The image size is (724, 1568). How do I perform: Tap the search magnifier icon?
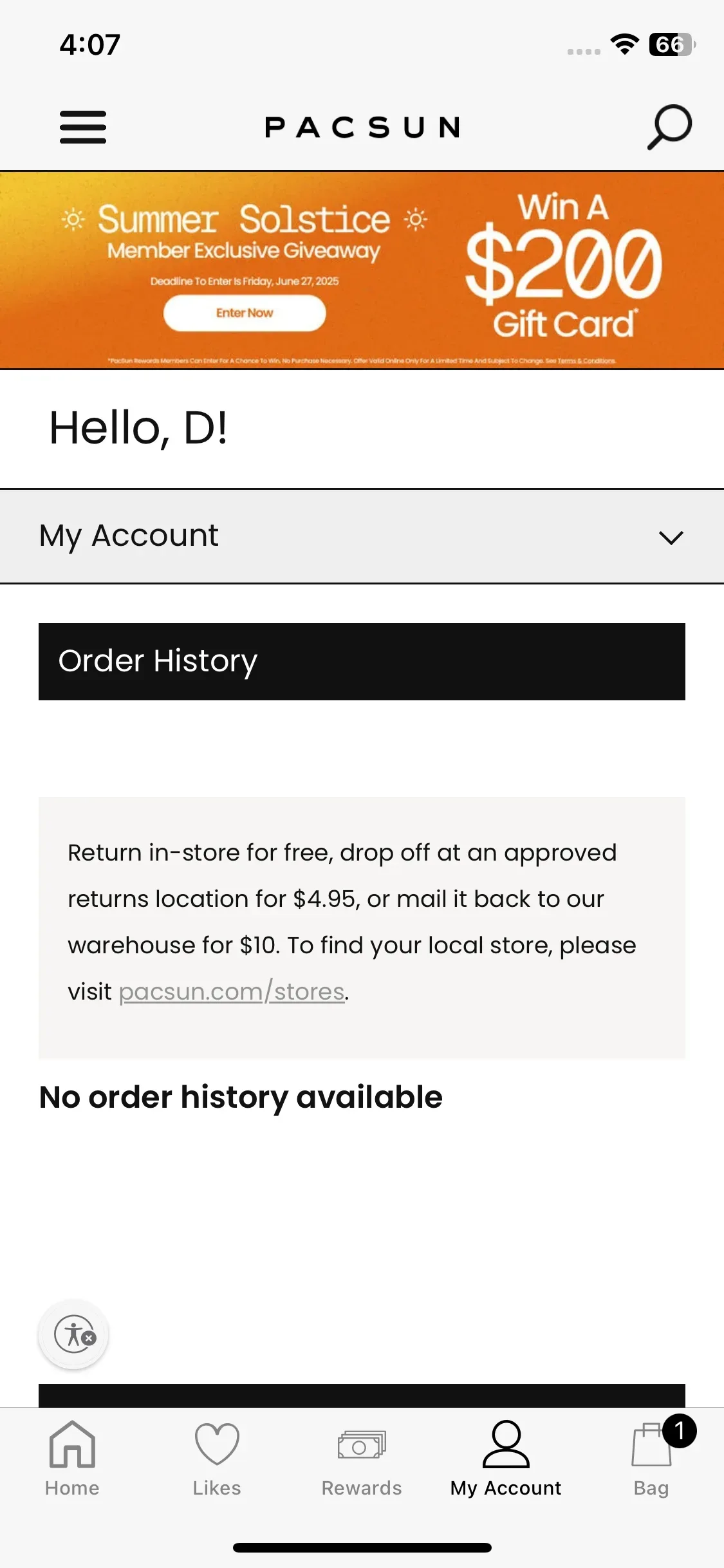669,127
